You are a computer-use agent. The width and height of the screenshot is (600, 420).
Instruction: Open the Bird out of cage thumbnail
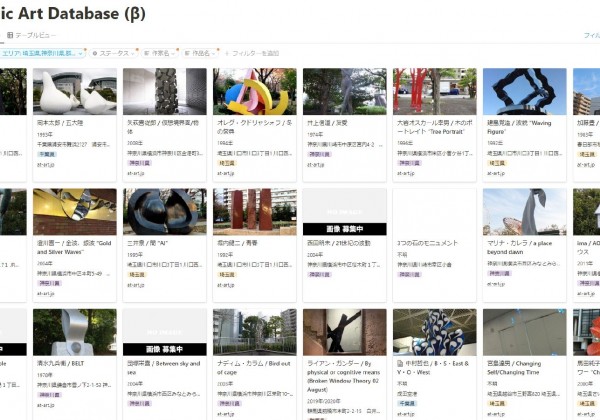point(255,332)
